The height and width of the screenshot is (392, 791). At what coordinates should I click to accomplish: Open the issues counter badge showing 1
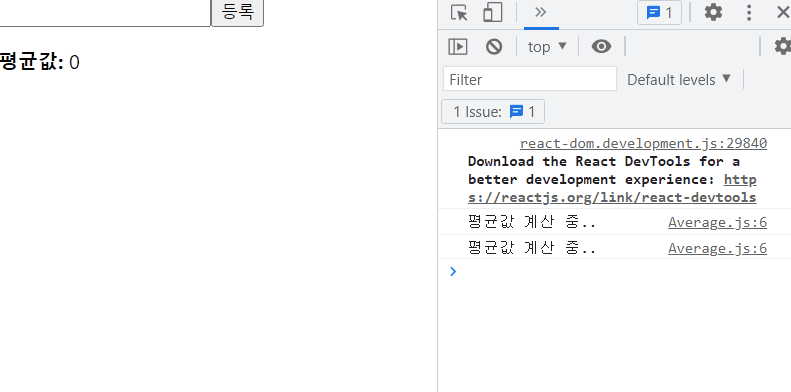point(659,13)
